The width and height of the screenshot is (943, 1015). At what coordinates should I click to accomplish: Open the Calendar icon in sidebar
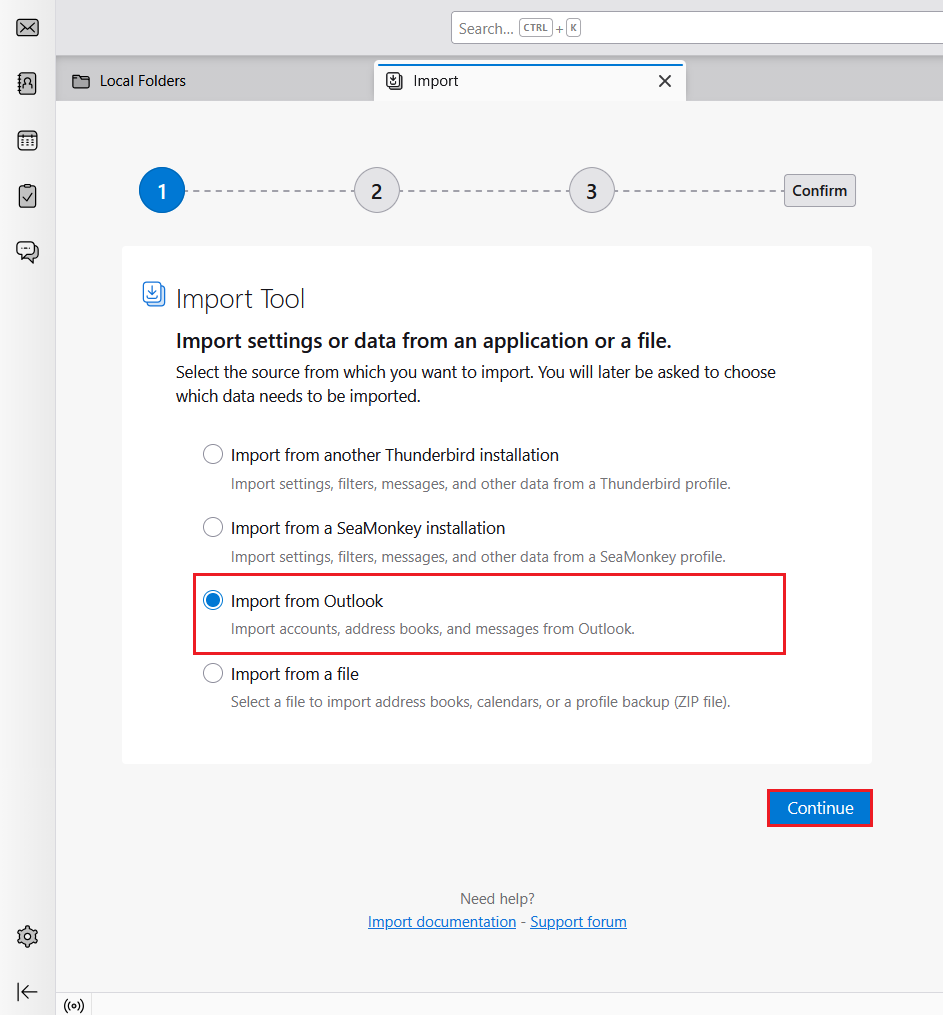27,140
